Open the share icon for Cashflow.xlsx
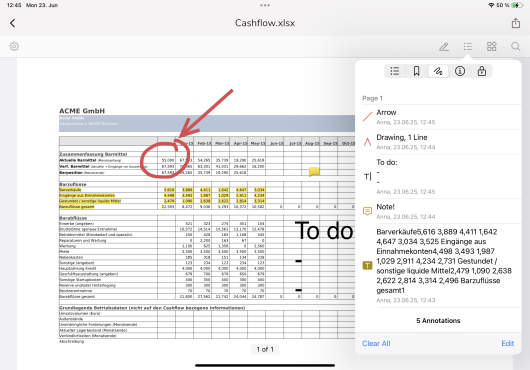 (x=515, y=23)
